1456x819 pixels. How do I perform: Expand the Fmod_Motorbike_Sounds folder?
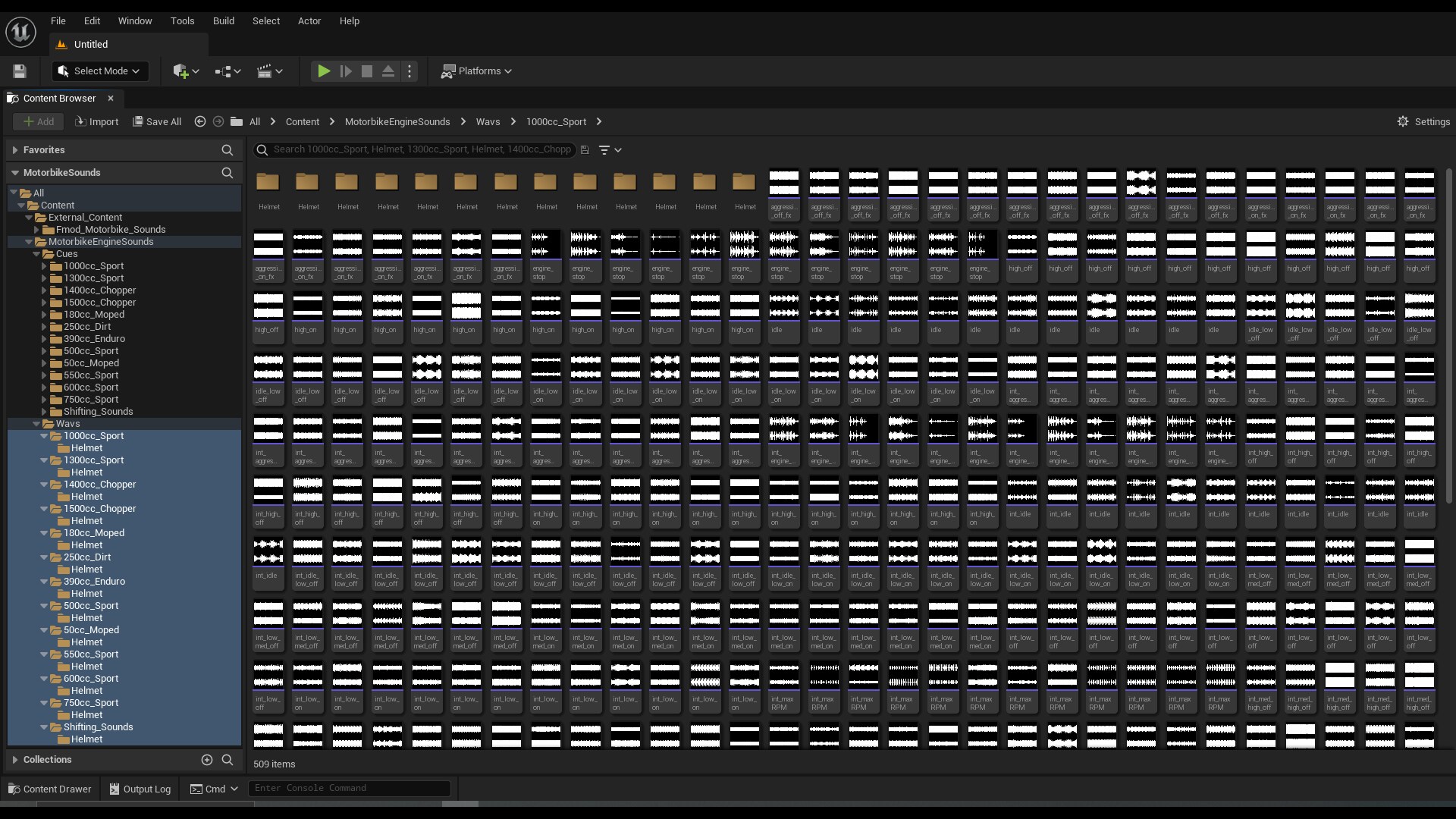click(36, 230)
